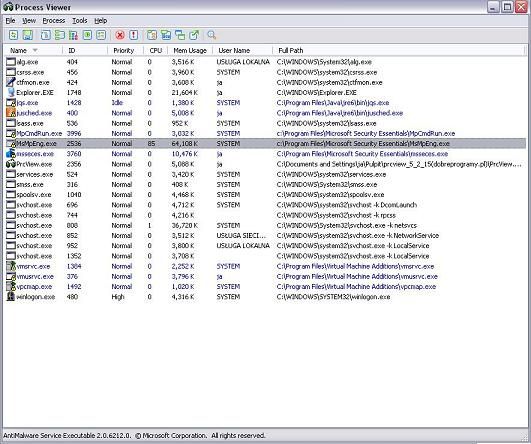Click the red X kill process icon
Viewport: 531px width, 444px height.
(120, 35)
